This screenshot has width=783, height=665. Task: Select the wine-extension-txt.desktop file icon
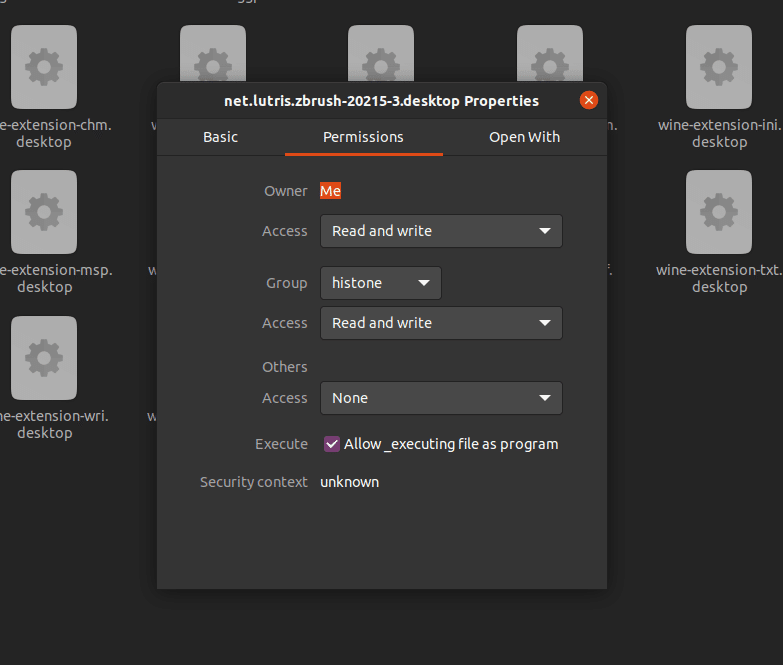[719, 212]
